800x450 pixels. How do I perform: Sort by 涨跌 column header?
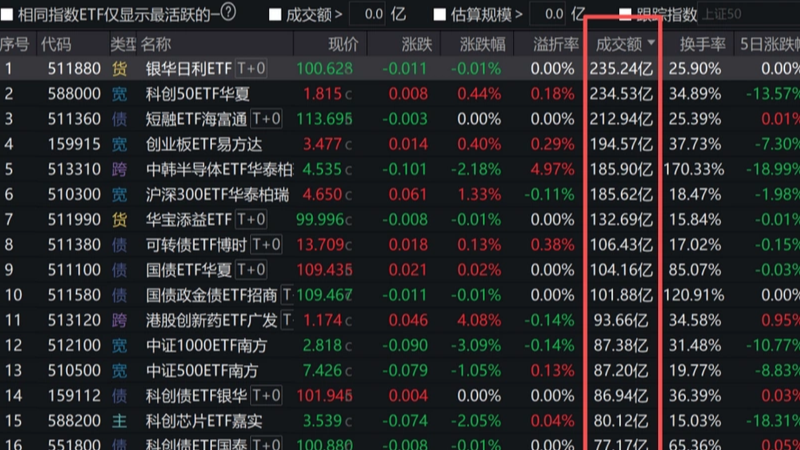click(417, 44)
